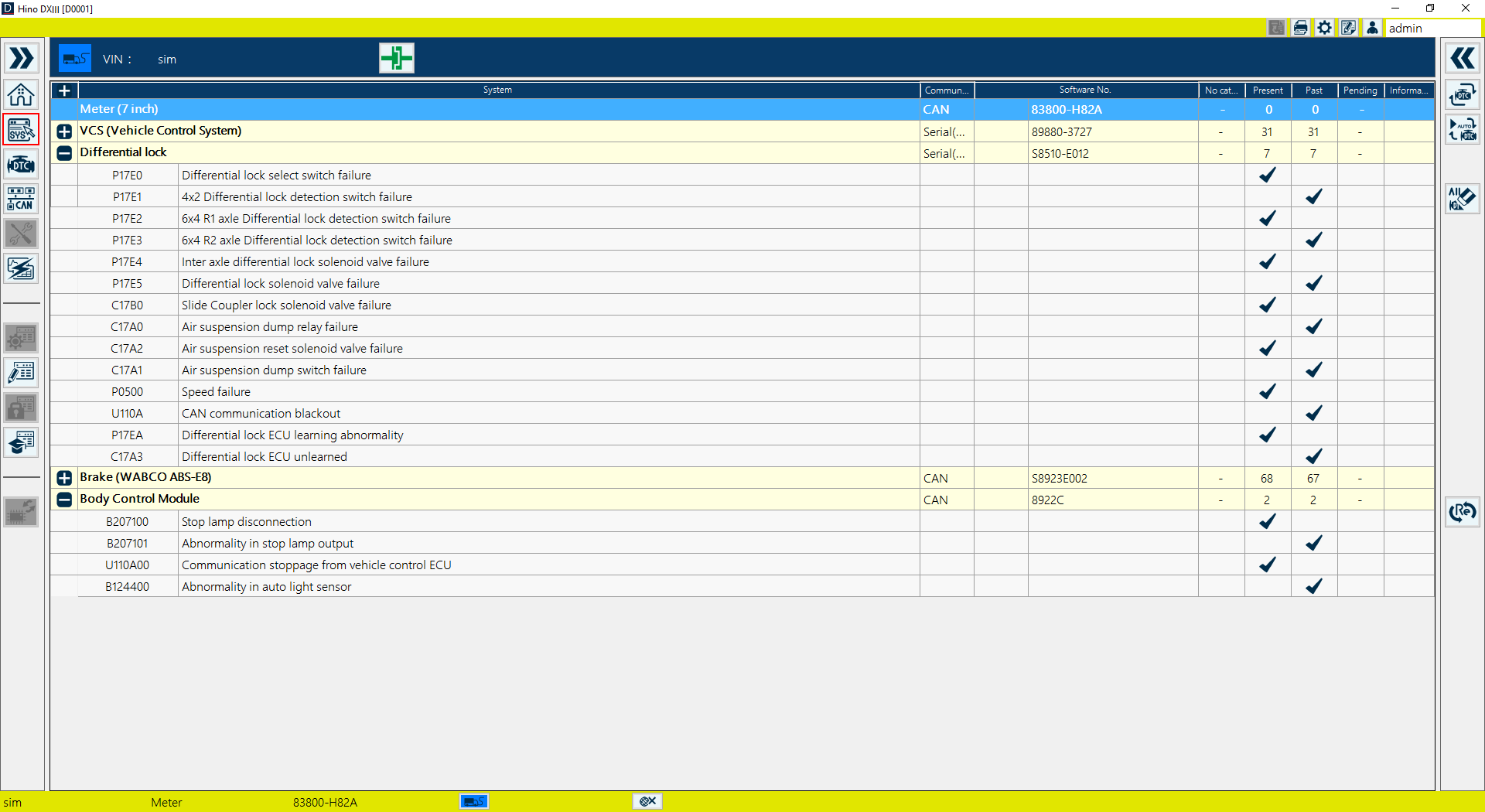Click the printer icon

point(1300,28)
